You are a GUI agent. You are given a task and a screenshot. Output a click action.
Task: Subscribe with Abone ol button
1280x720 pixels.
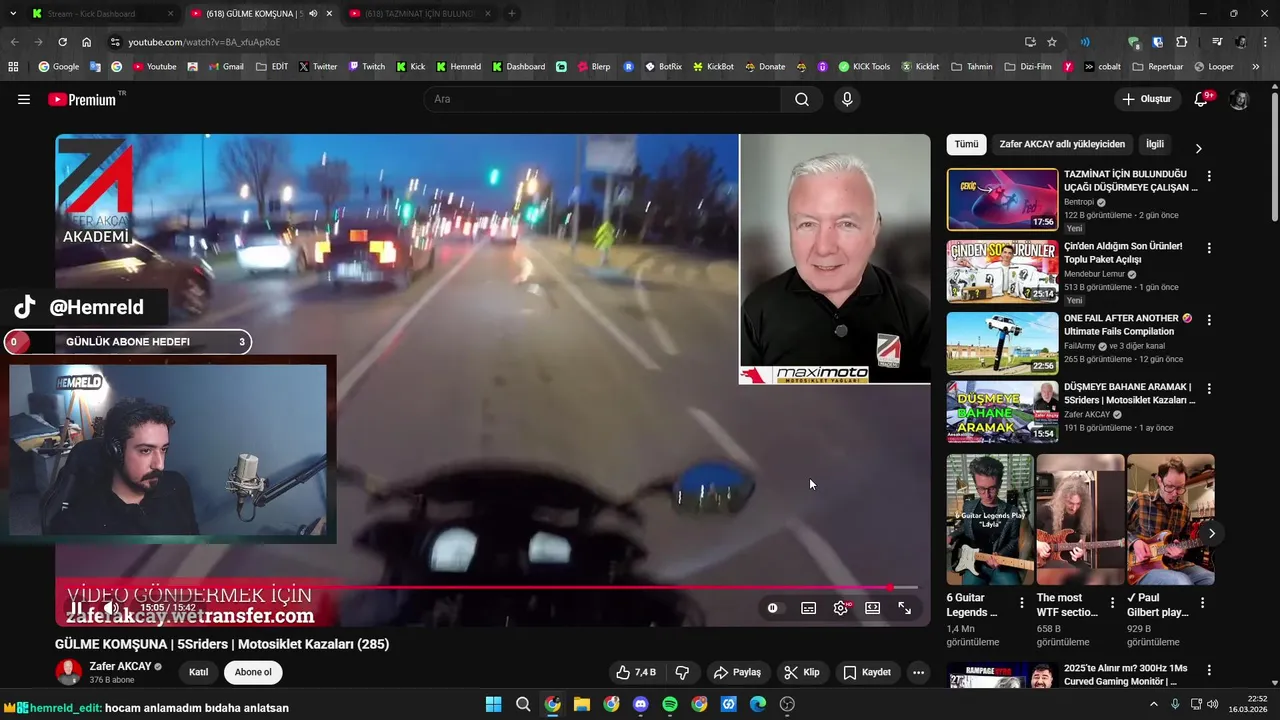(x=253, y=672)
